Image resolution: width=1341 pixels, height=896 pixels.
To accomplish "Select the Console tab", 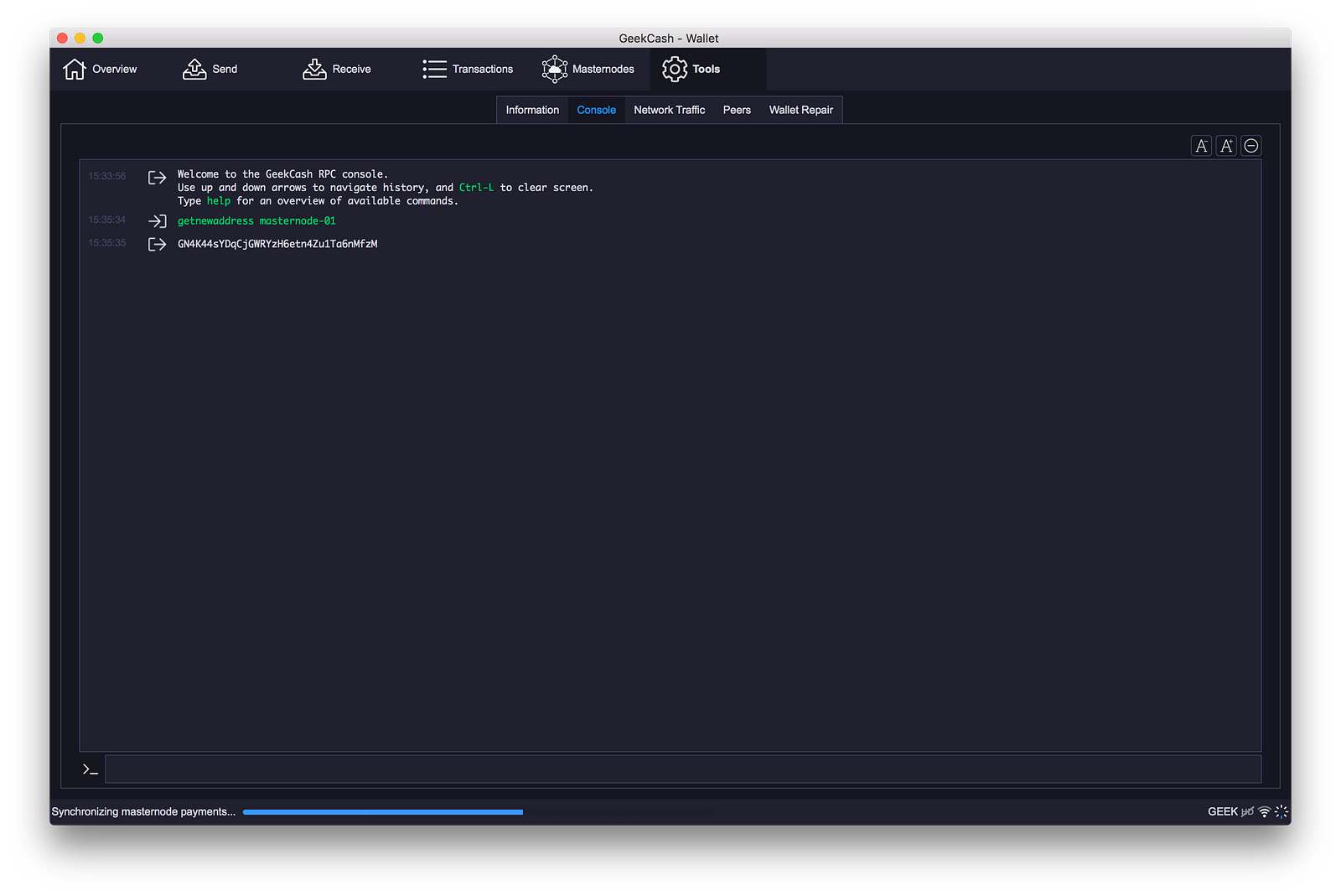I will pyautogui.click(x=596, y=110).
